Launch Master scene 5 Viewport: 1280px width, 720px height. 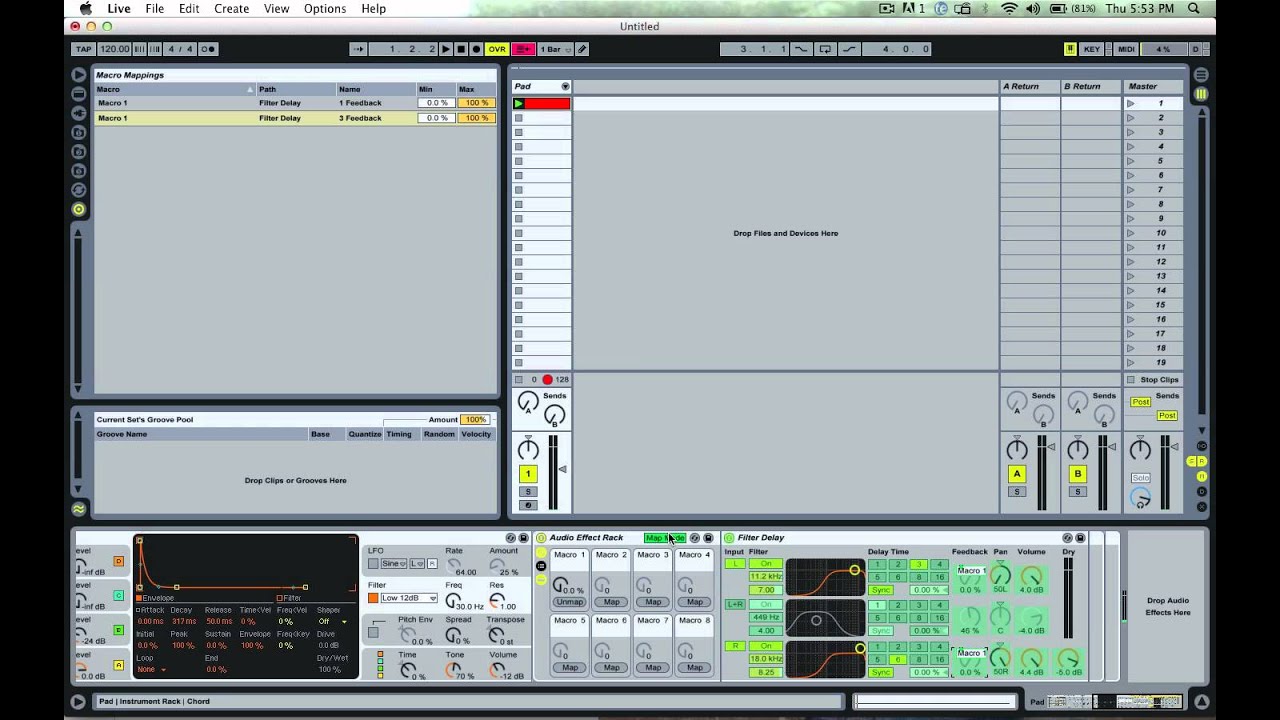(x=1131, y=161)
